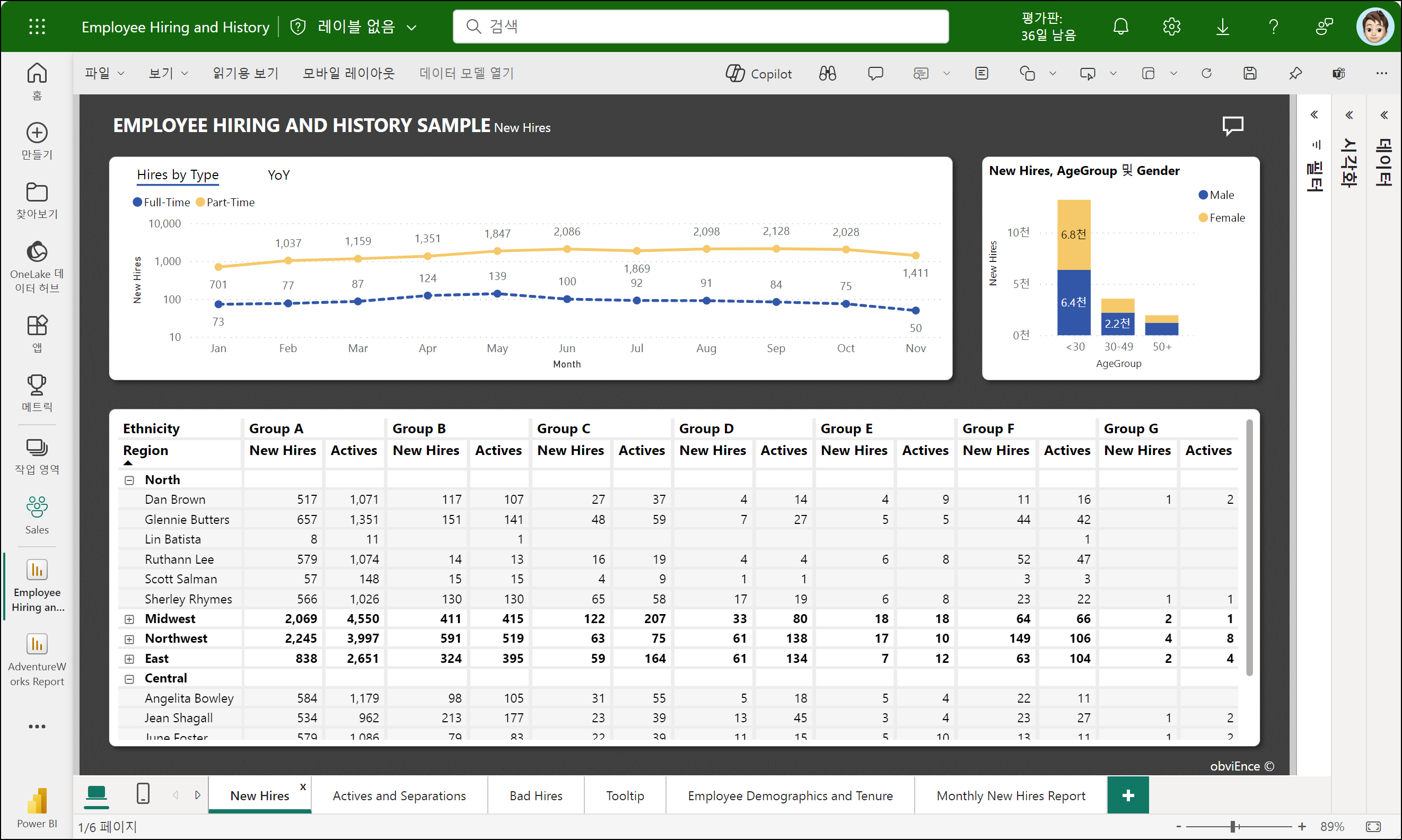The height and width of the screenshot is (840, 1402).
Task: Click the comment icon on report canvas
Action: 1233,125
